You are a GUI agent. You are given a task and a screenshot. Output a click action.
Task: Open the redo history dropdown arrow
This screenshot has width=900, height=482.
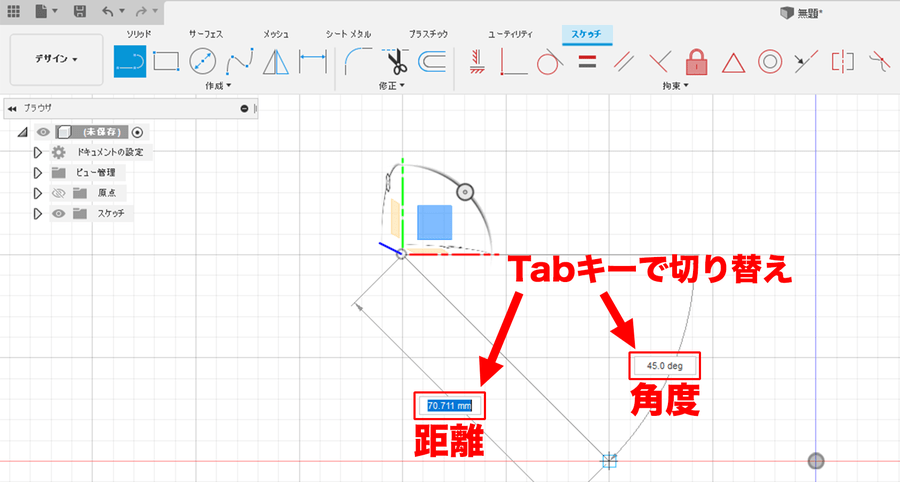coord(155,11)
